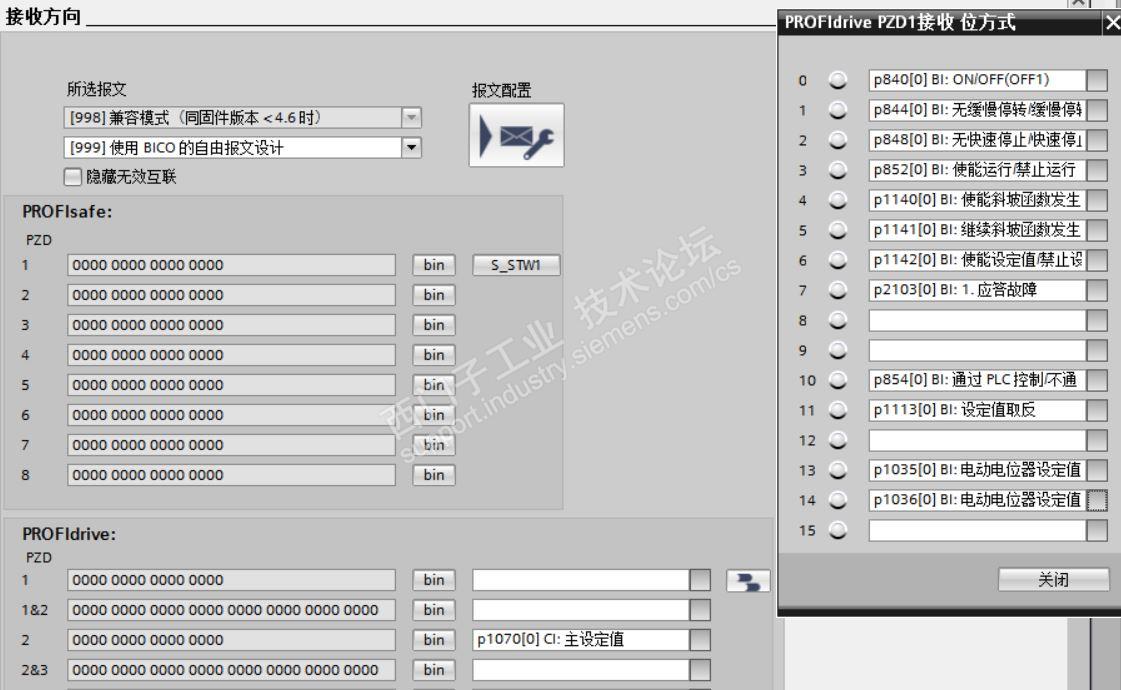Screen dimensions: 1121x690
Task: Click bin button for PROFIdrive PZD 1&2
Action: (x=433, y=610)
